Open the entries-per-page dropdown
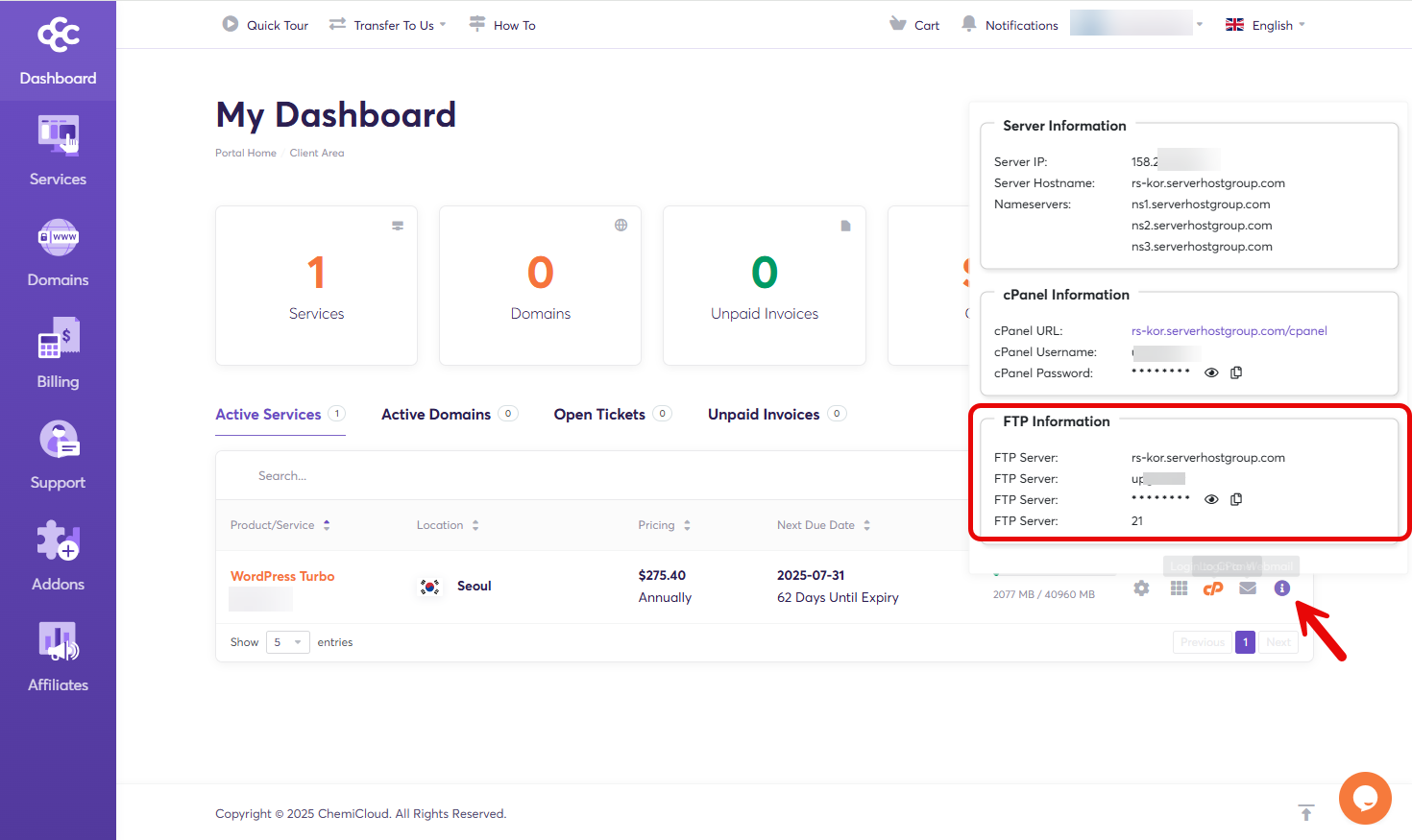The height and width of the screenshot is (840, 1412). 288,642
